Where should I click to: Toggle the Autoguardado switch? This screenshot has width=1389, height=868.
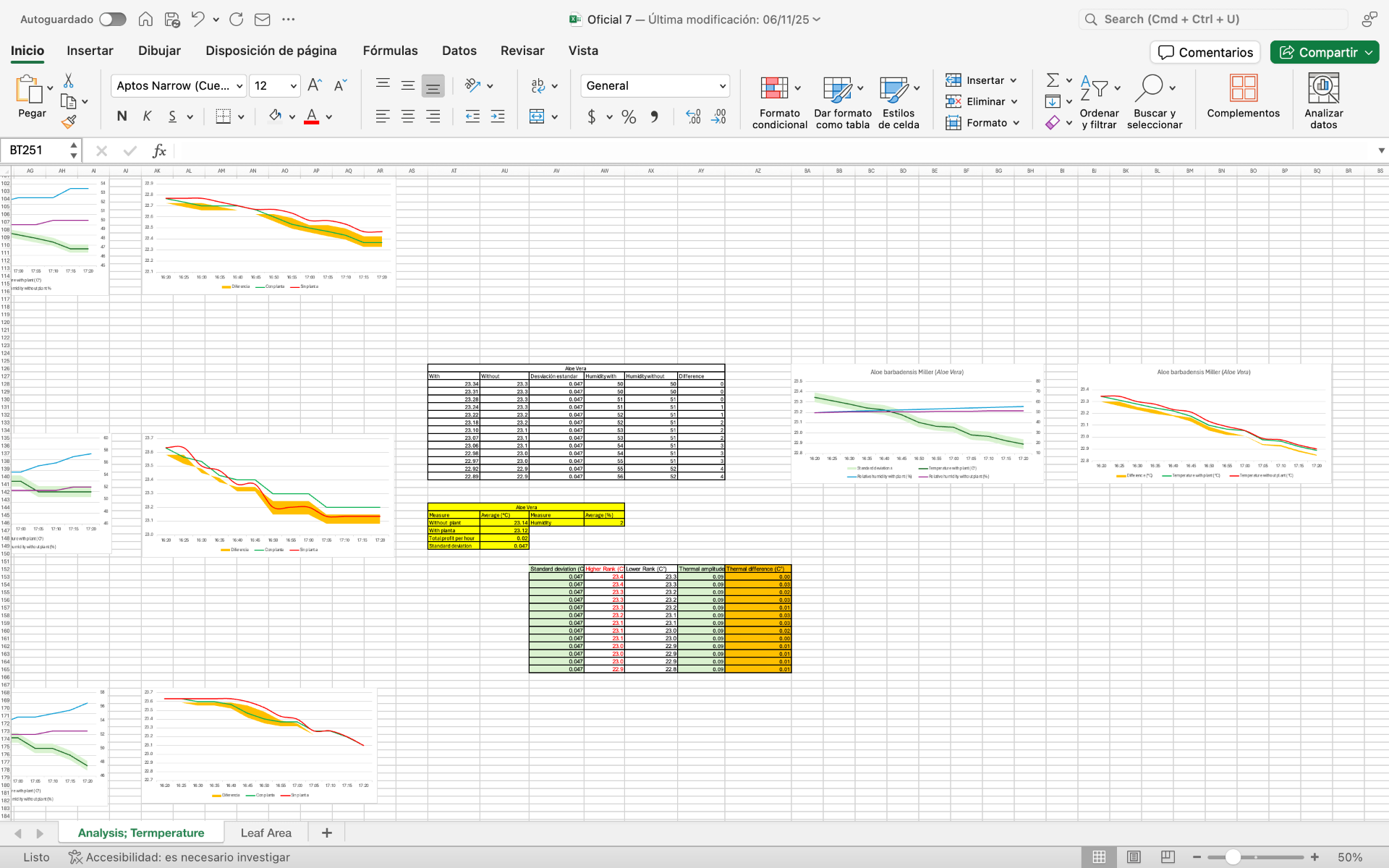pos(112,20)
